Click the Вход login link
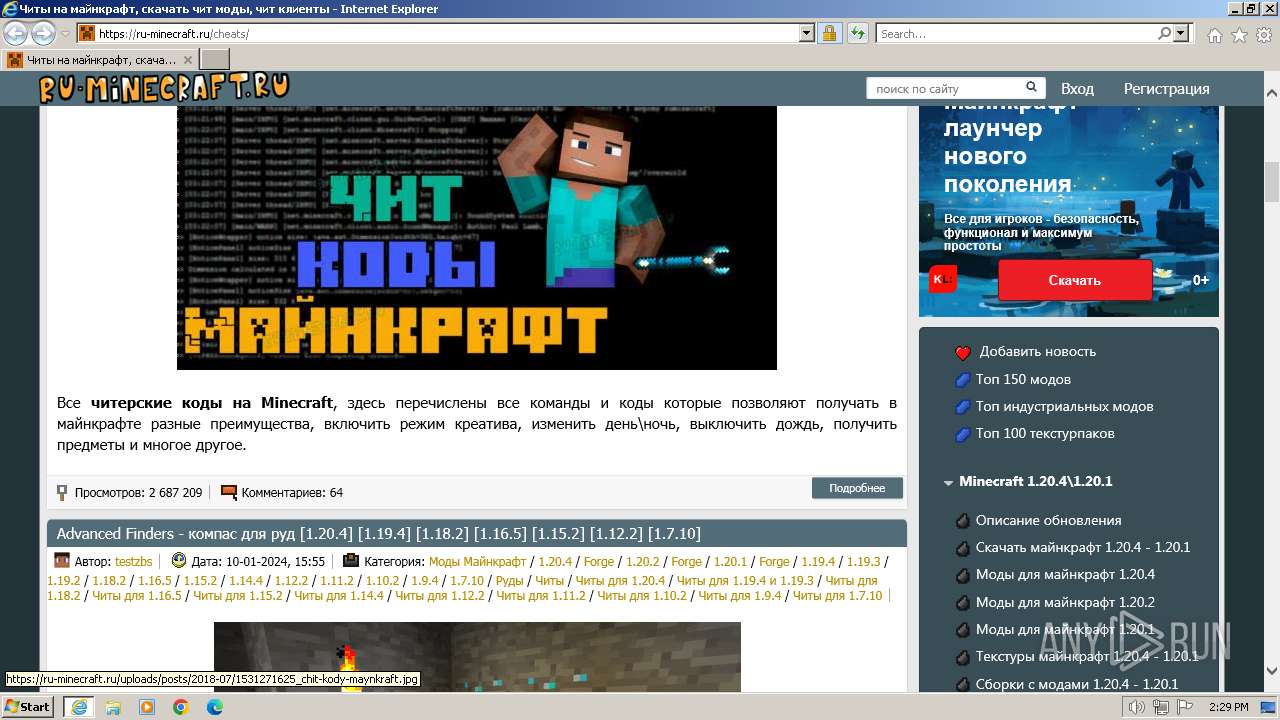Screen dimensions: 1280x720 pyautogui.click(x=1077, y=89)
